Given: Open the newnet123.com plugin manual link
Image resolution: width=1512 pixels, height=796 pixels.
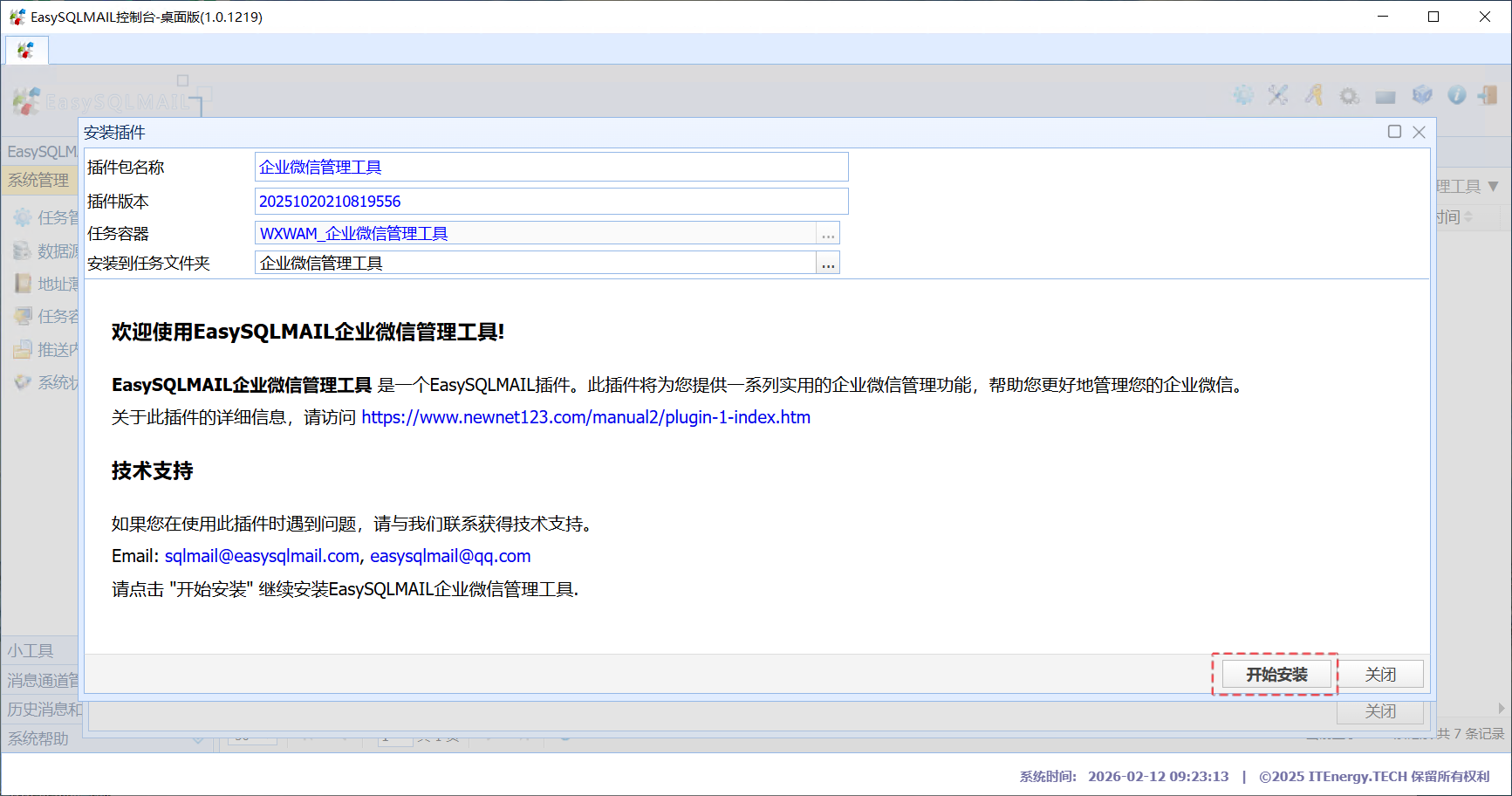Looking at the screenshot, I should tap(585, 417).
